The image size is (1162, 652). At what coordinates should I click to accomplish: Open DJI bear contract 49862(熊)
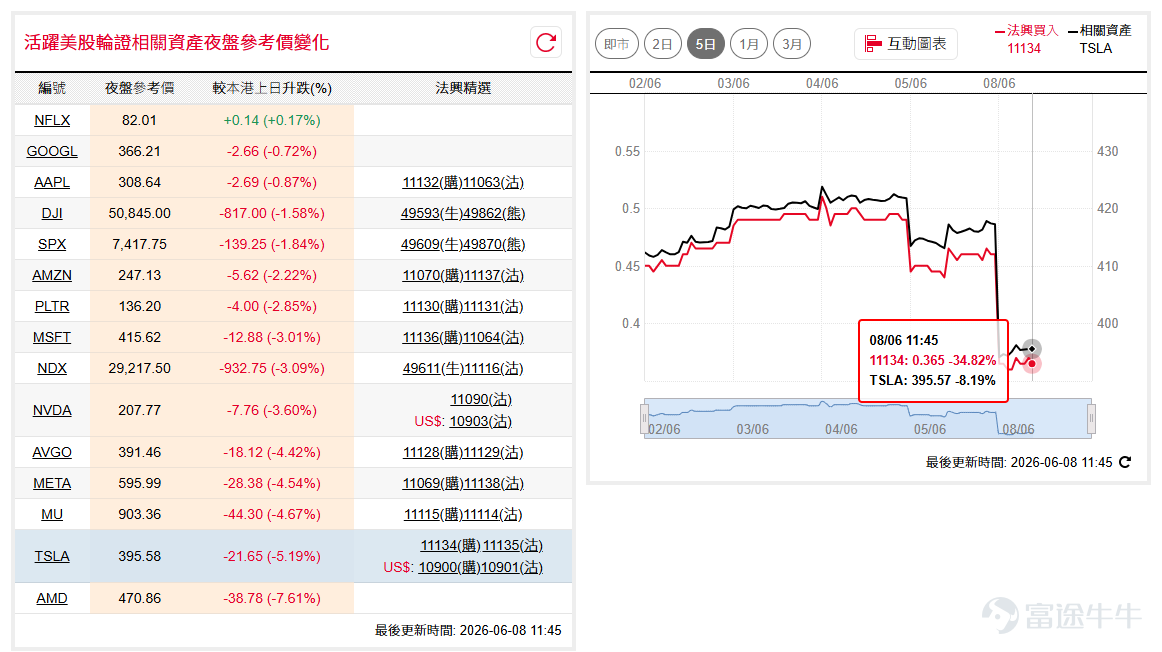494,213
